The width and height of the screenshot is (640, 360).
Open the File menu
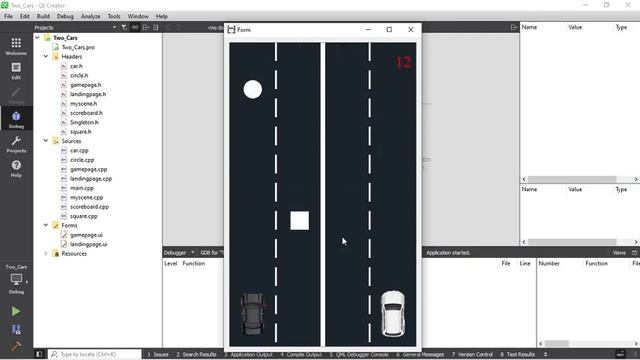(x=8, y=16)
